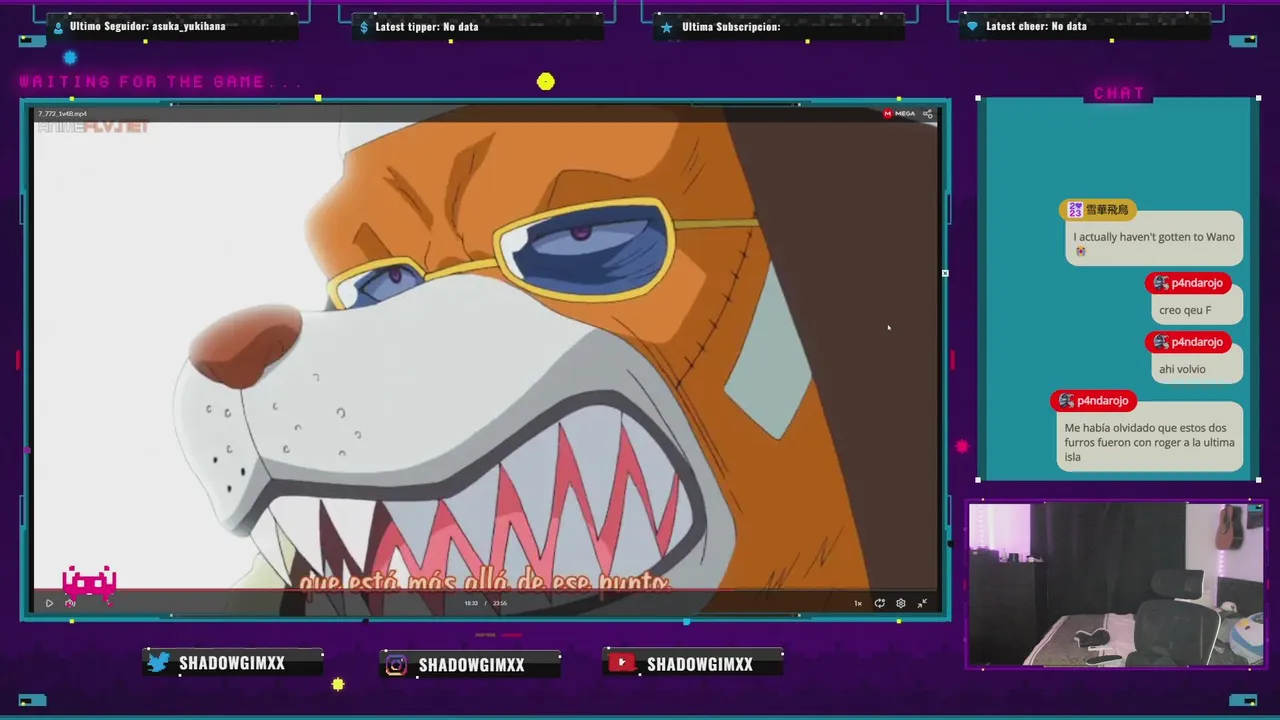Click the p4ndarojo name above 'creo qeu F'

click(1189, 283)
